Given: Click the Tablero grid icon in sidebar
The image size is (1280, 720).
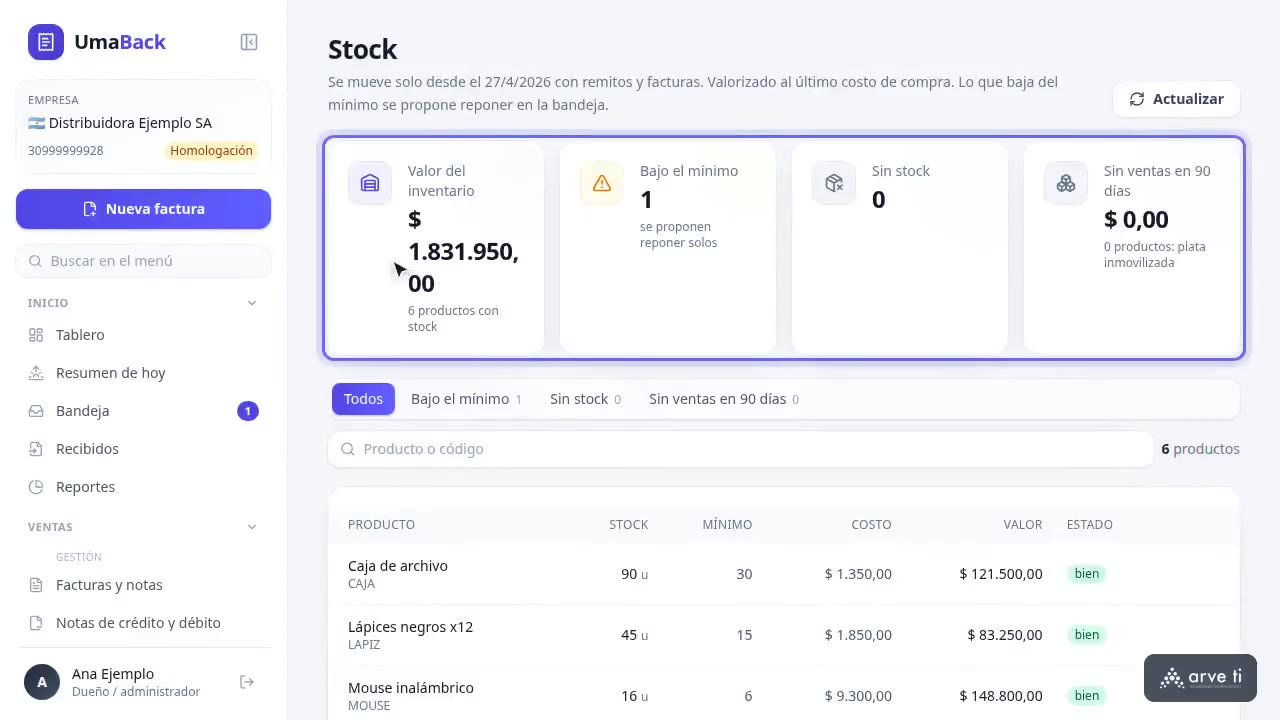Looking at the screenshot, I should click(x=36, y=335).
